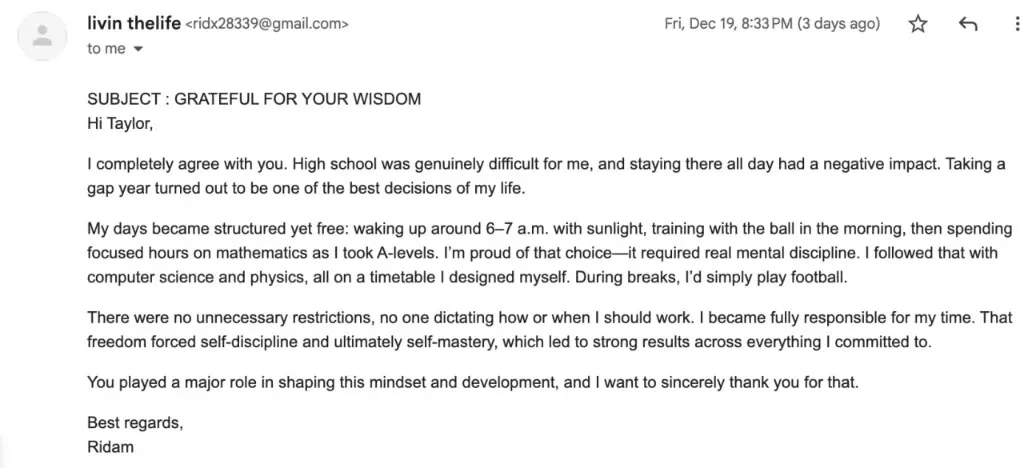Click the line starting 'My days became structured'
Screen dimensions: 1024x468
pos(550,229)
